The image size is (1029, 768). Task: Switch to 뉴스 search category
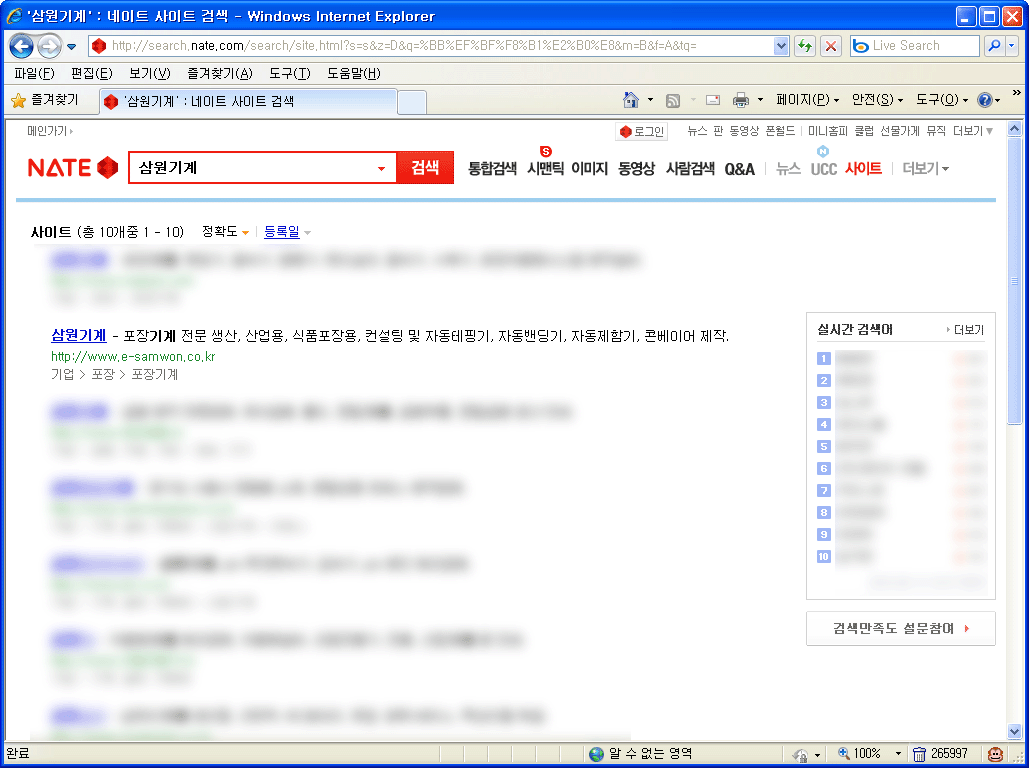(x=788, y=169)
